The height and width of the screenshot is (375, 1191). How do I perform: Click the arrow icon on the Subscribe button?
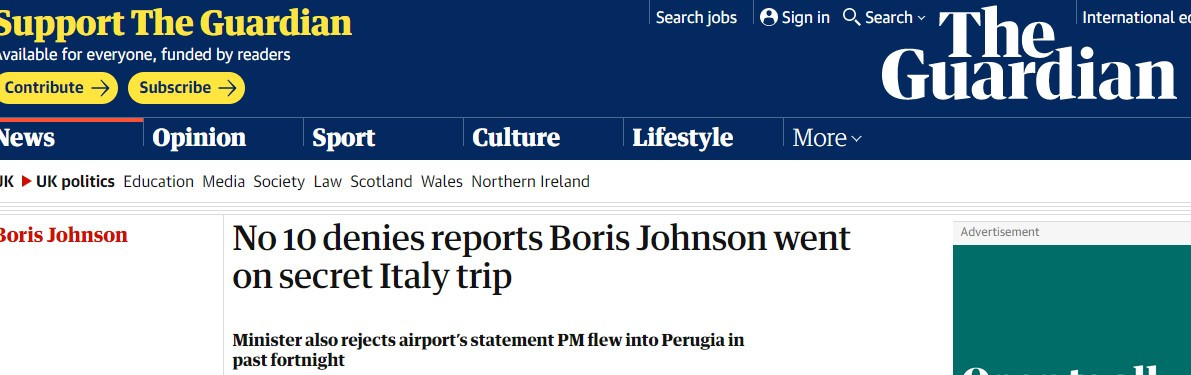227,88
